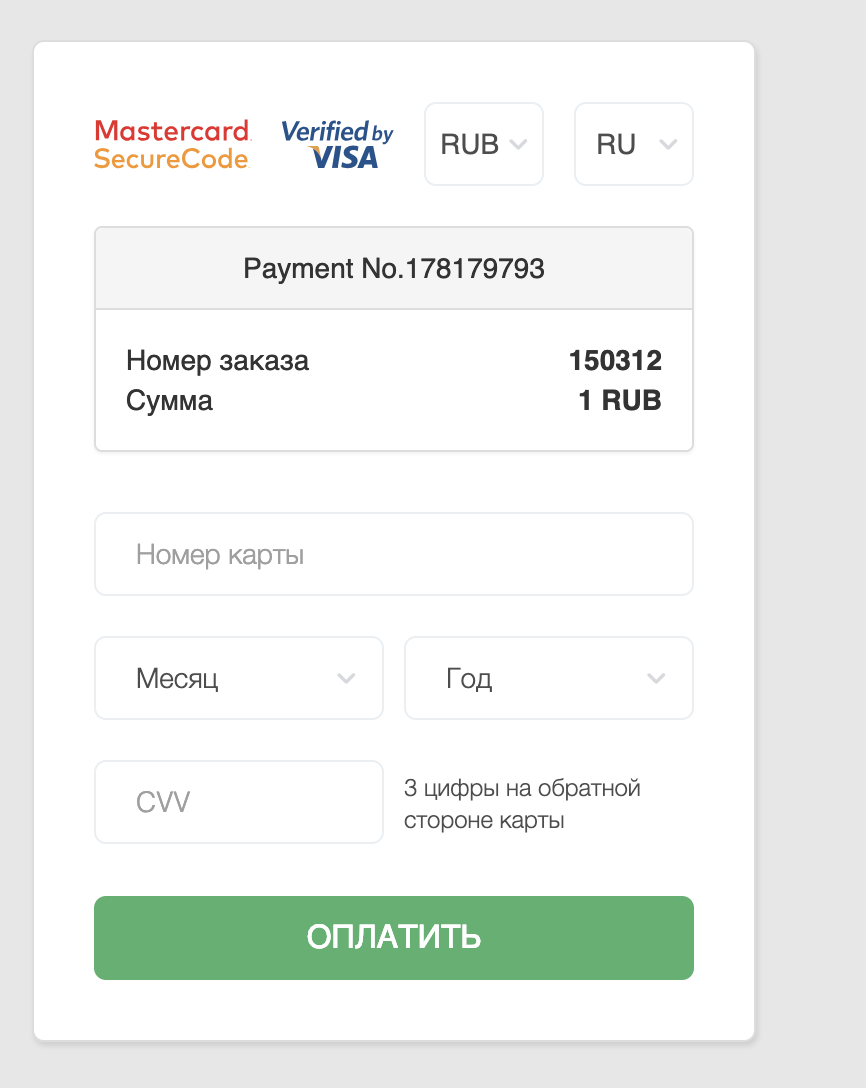This screenshot has height=1088, width=866.
Task: Click the arrow icon in Месяц field
Action: point(346,678)
